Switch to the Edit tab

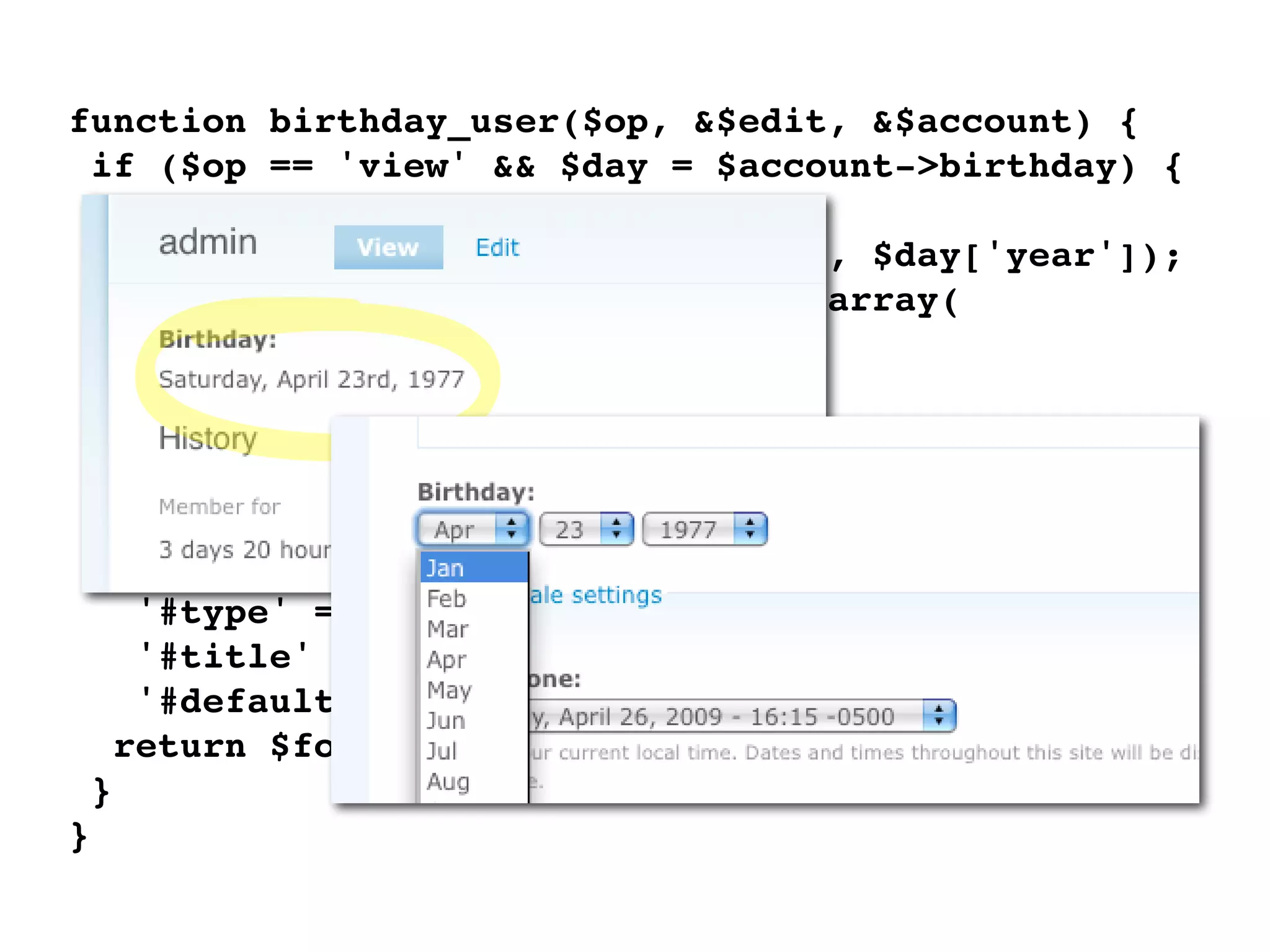[x=497, y=248]
